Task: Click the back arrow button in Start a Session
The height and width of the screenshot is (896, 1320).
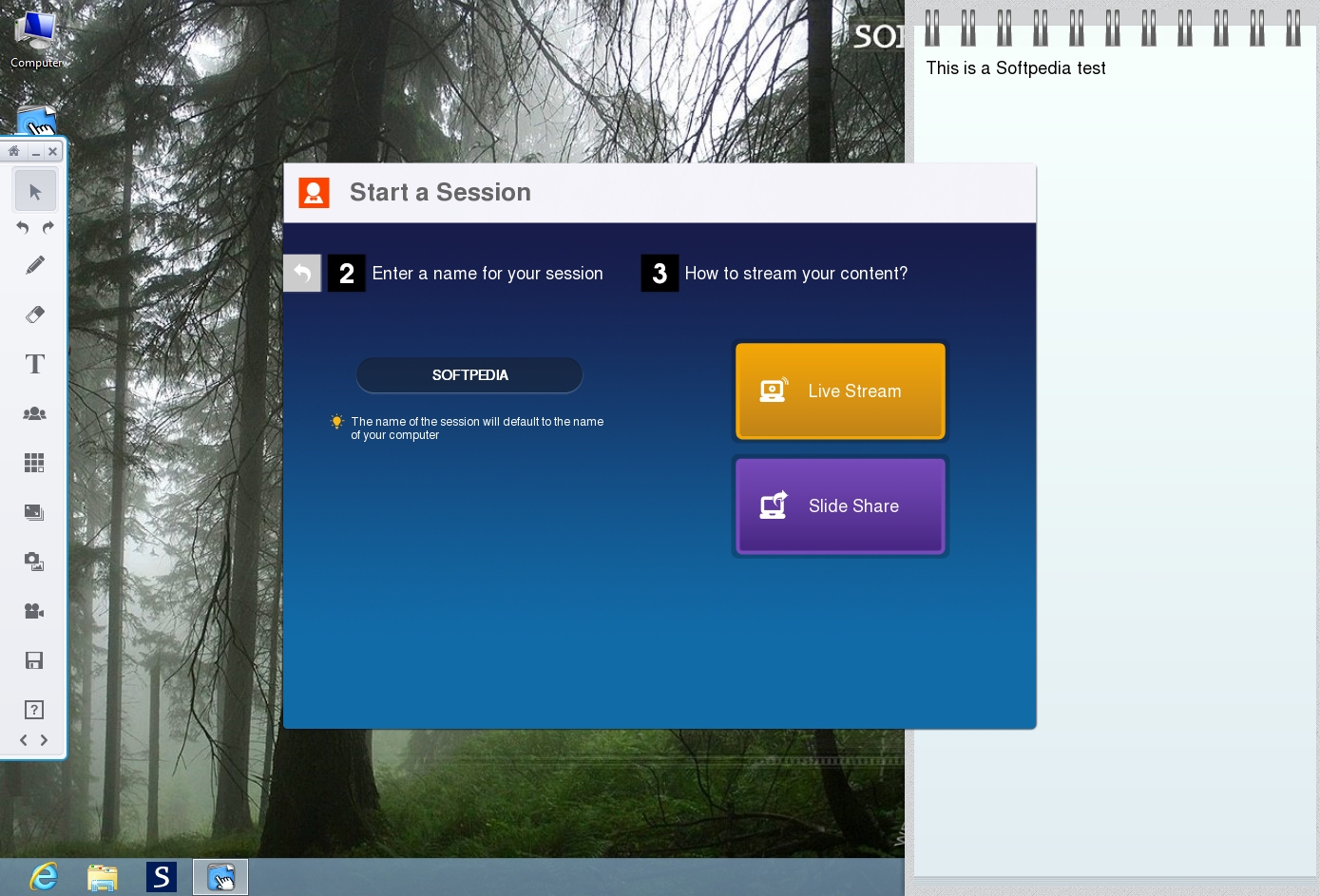Action: (302, 274)
